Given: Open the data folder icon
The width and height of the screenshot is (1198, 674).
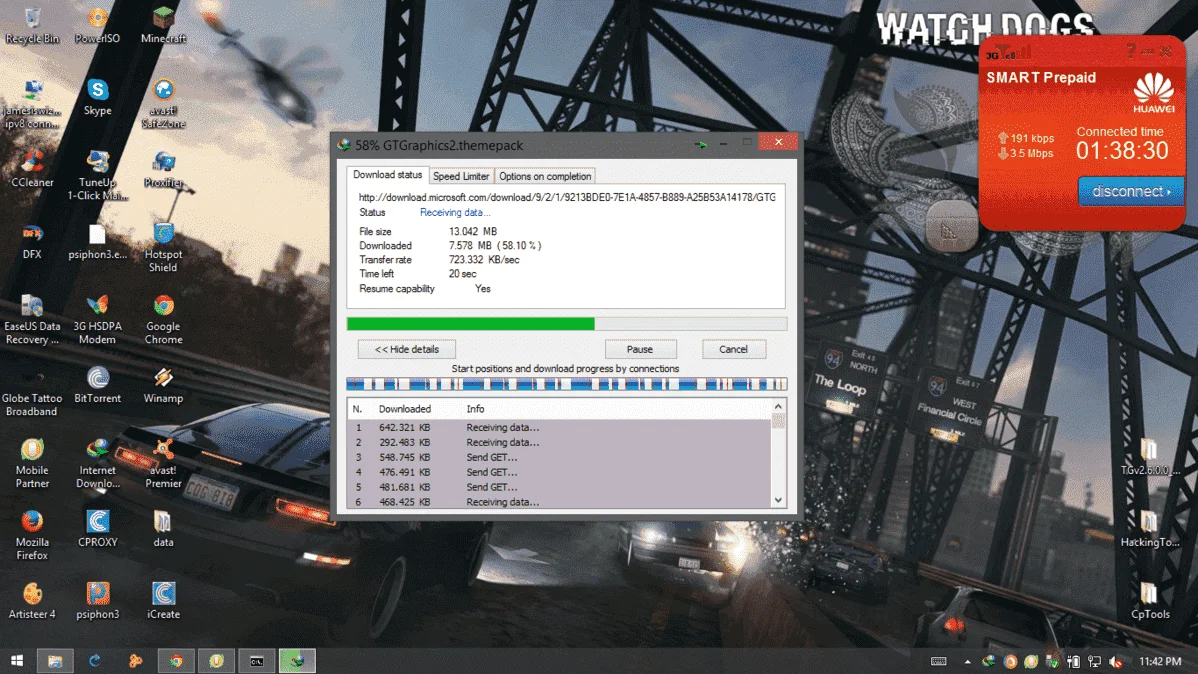Looking at the screenshot, I should pos(163,527).
